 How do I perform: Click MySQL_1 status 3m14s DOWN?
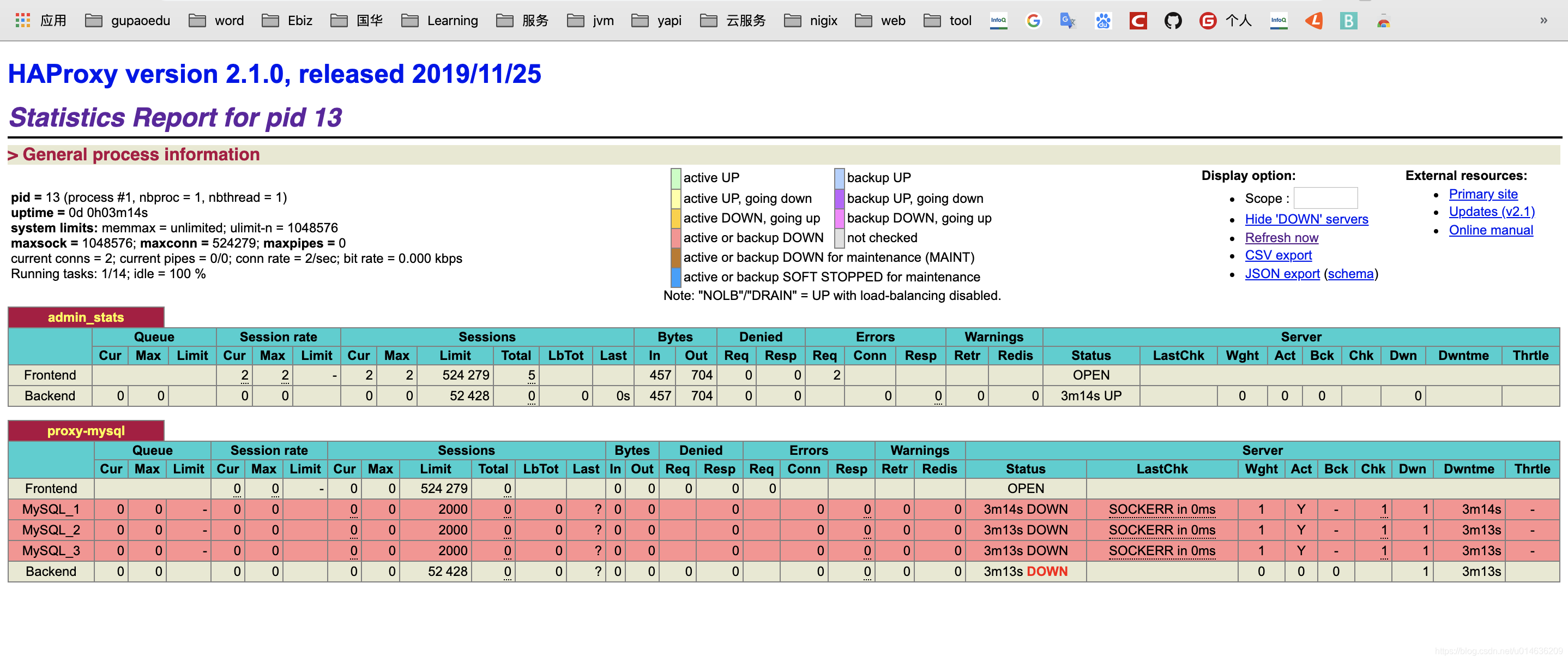[1025, 509]
